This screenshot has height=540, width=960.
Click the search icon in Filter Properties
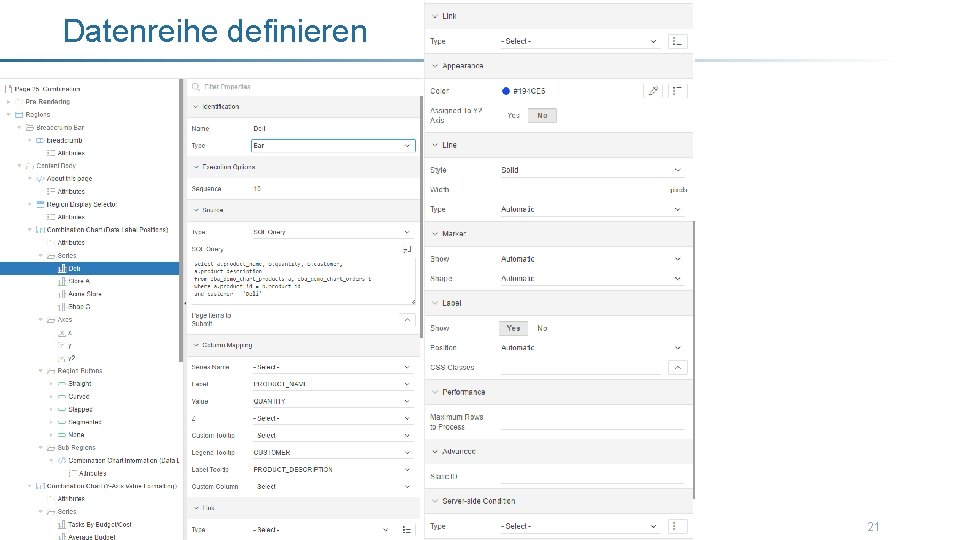click(x=196, y=87)
